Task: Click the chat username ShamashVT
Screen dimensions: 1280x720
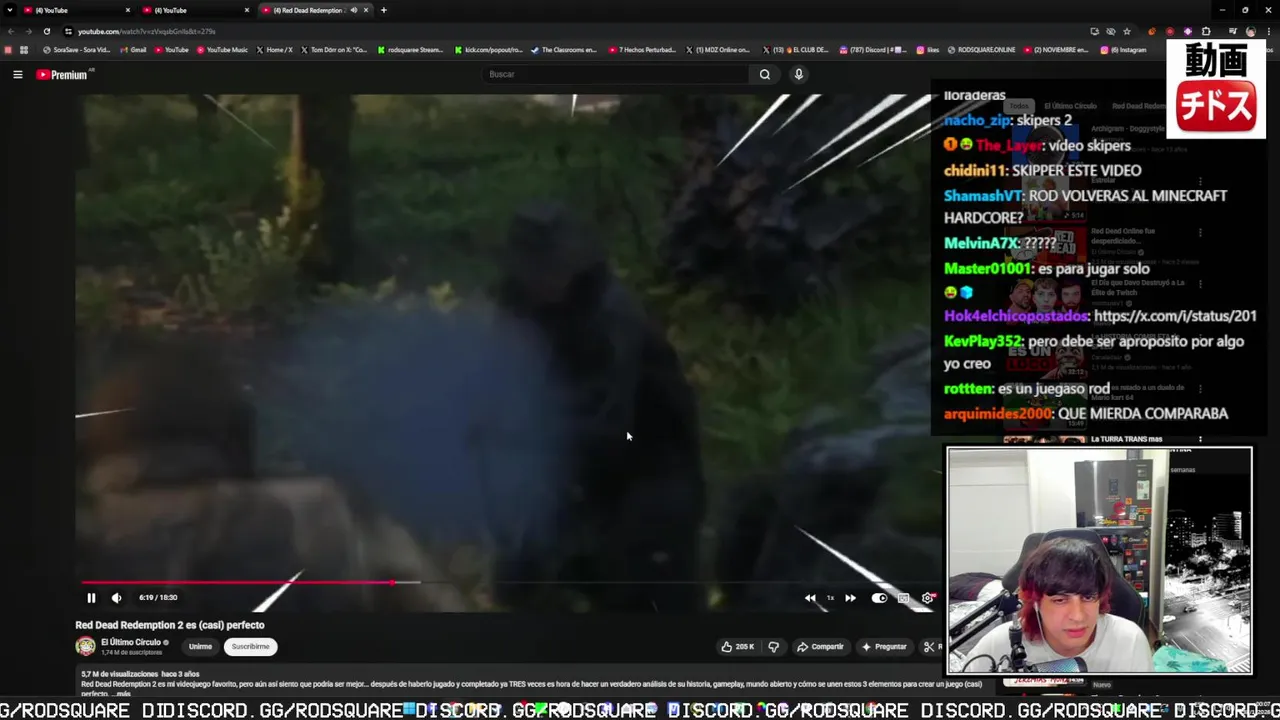Action: coord(984,196)
